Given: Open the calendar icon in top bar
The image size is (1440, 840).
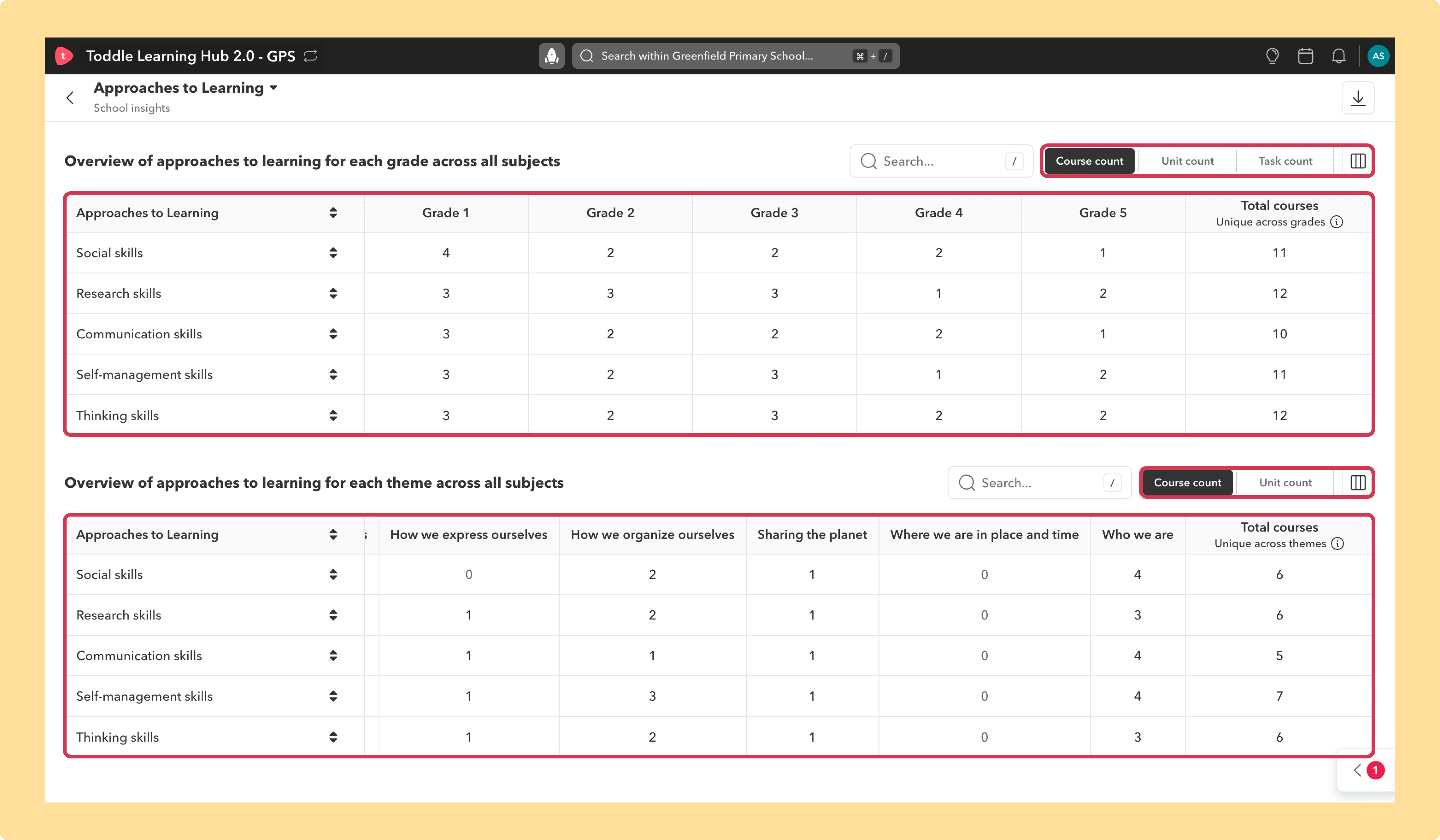Looking at the screenshot, I should [x=1306, y=56].
